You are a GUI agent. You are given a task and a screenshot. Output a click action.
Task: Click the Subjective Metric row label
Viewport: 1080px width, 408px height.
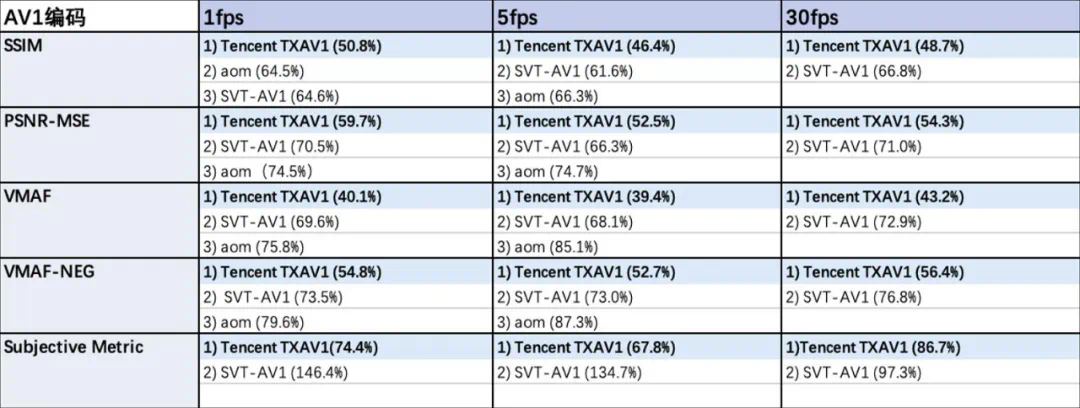pos(73,347)
